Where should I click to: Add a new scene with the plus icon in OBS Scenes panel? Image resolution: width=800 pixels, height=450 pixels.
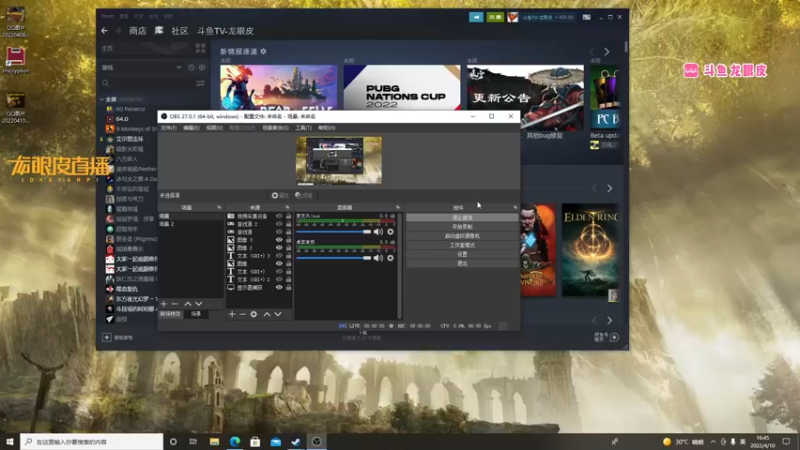pos(164,304)
